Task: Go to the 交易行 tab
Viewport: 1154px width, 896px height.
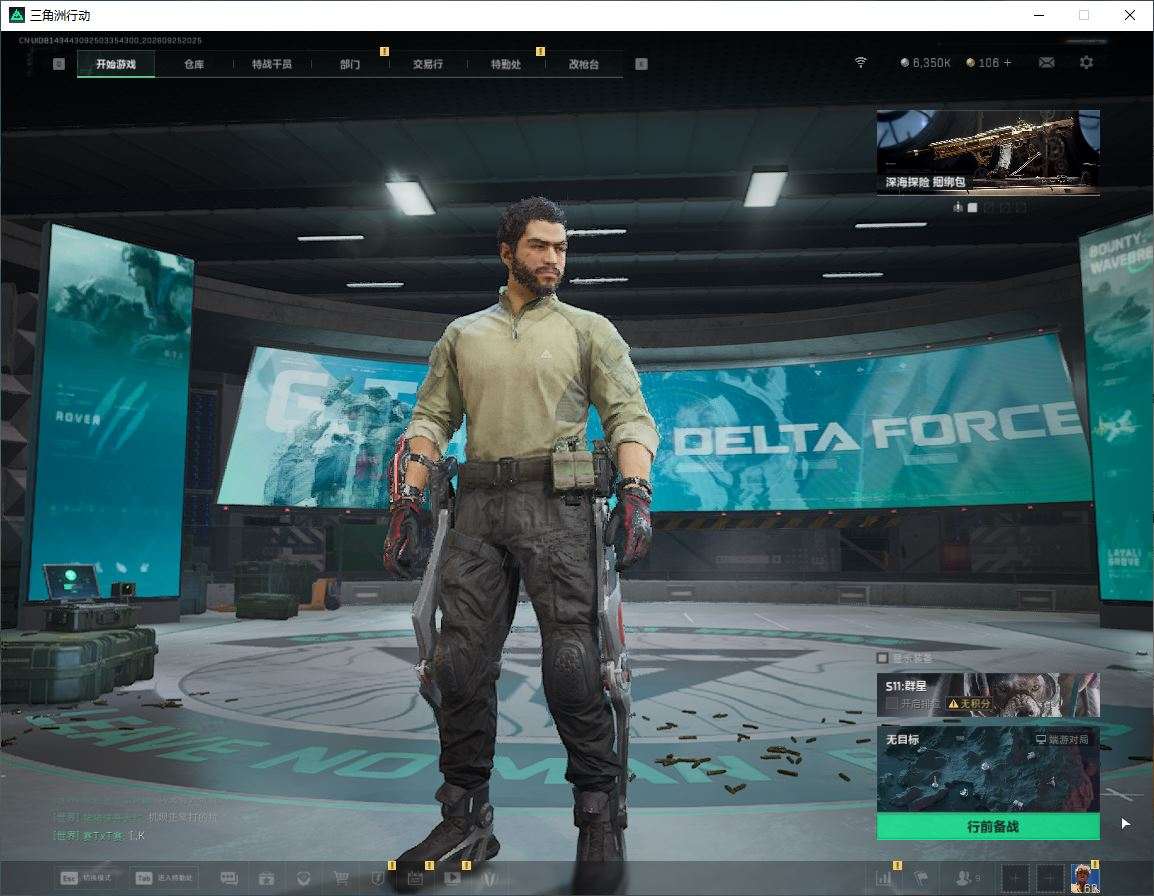Action: 428,64
